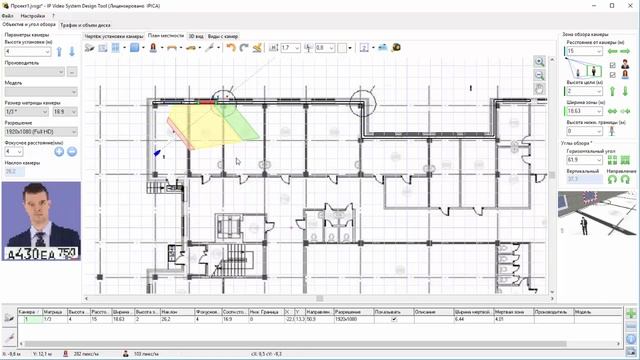The height and width of the screenshot is (360, 640).
Task: Rotate camera direction clockwise with green arrow
Action: click(x=625, y=179)
